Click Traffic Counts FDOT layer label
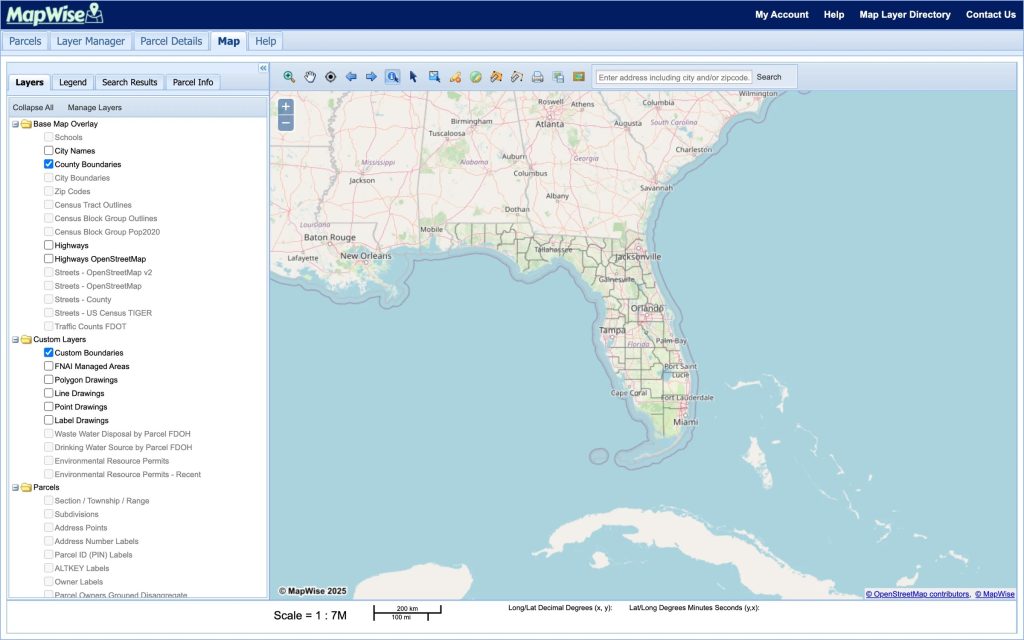 (x=90, y=326)
